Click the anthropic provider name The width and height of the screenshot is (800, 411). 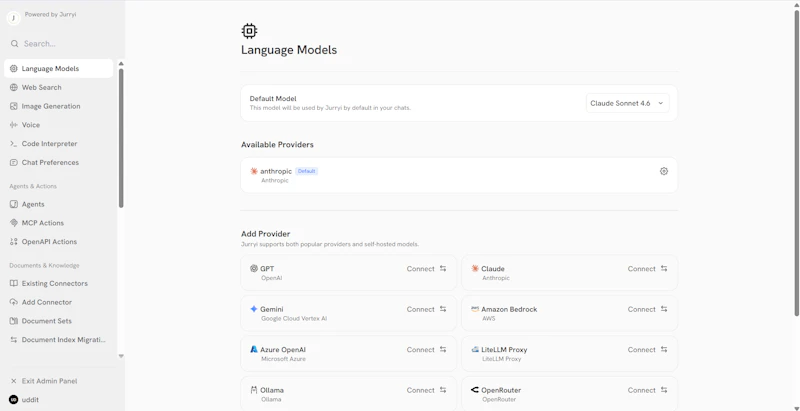tap(276, 171)
